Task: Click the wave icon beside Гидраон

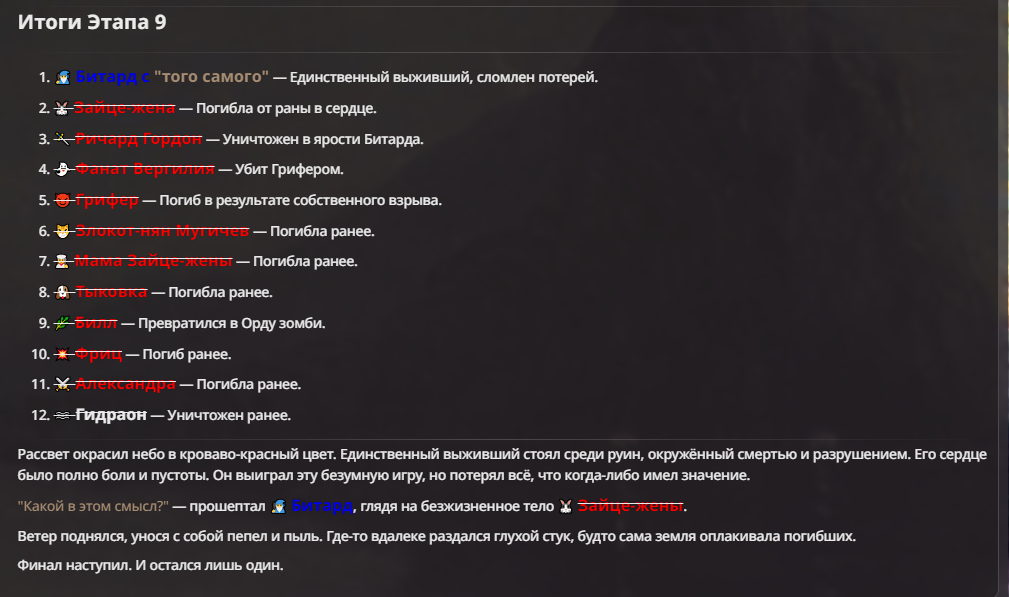Action: pyautogui.click(x=62, y=416)
